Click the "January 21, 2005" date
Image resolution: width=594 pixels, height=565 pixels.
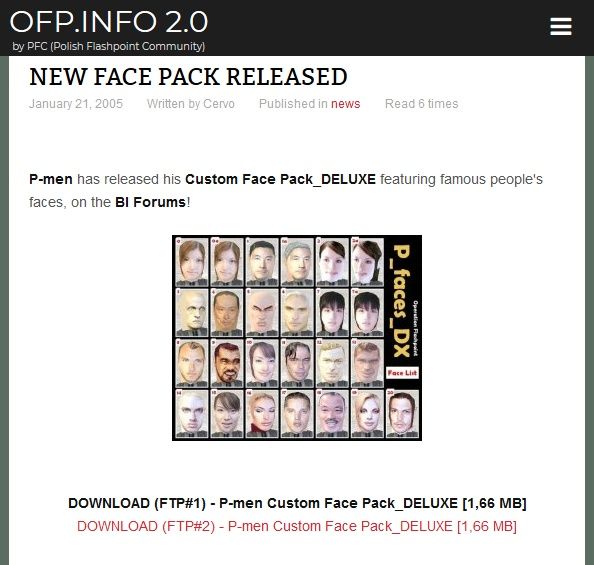pos(76,104)
